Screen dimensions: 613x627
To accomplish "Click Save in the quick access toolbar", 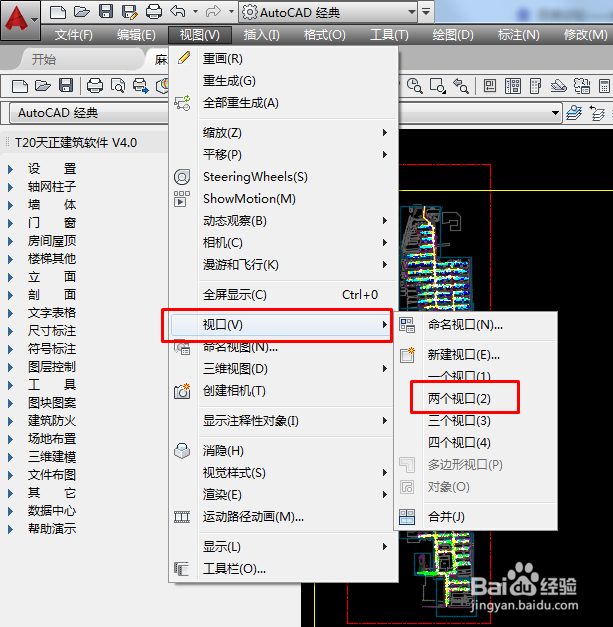I will tap(106, 12).
